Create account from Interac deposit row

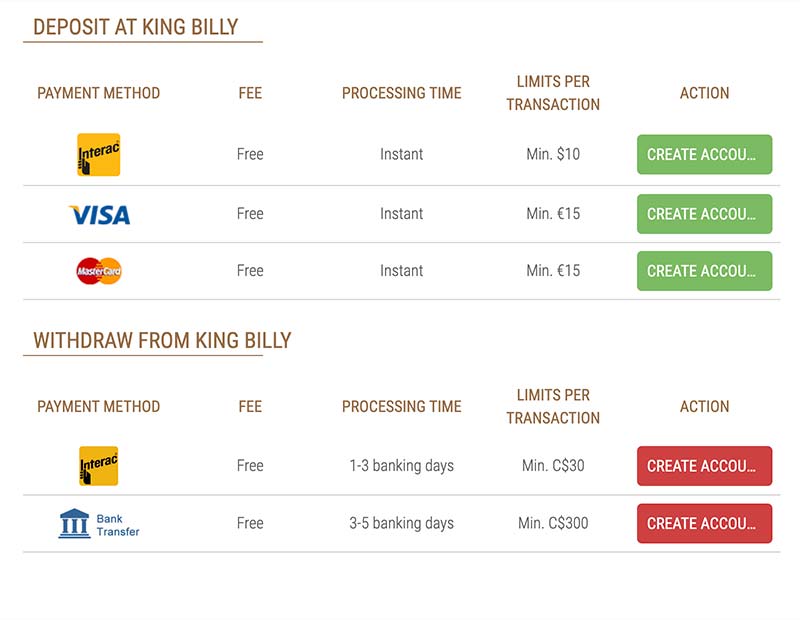pos(704,155)
